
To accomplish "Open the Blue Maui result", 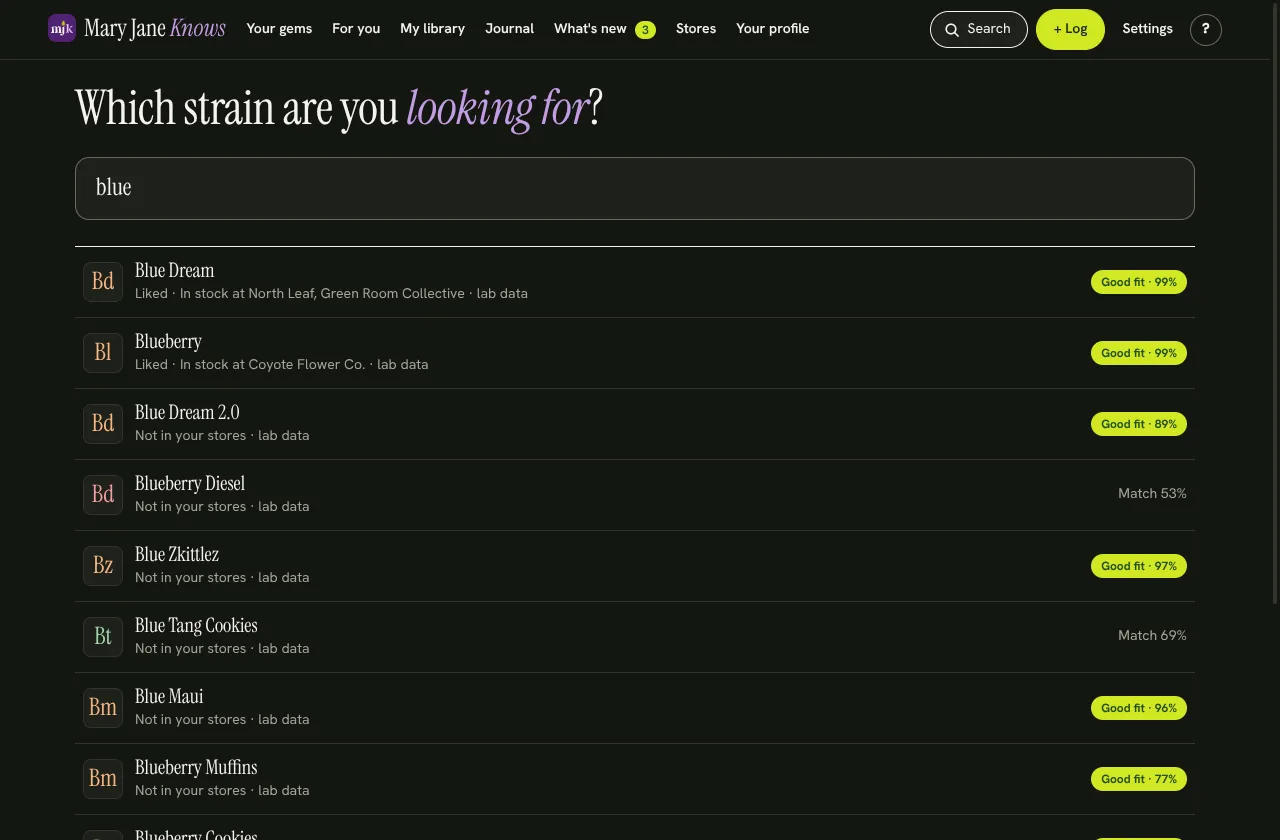I will pyautogui.click(x=635, y=708).
